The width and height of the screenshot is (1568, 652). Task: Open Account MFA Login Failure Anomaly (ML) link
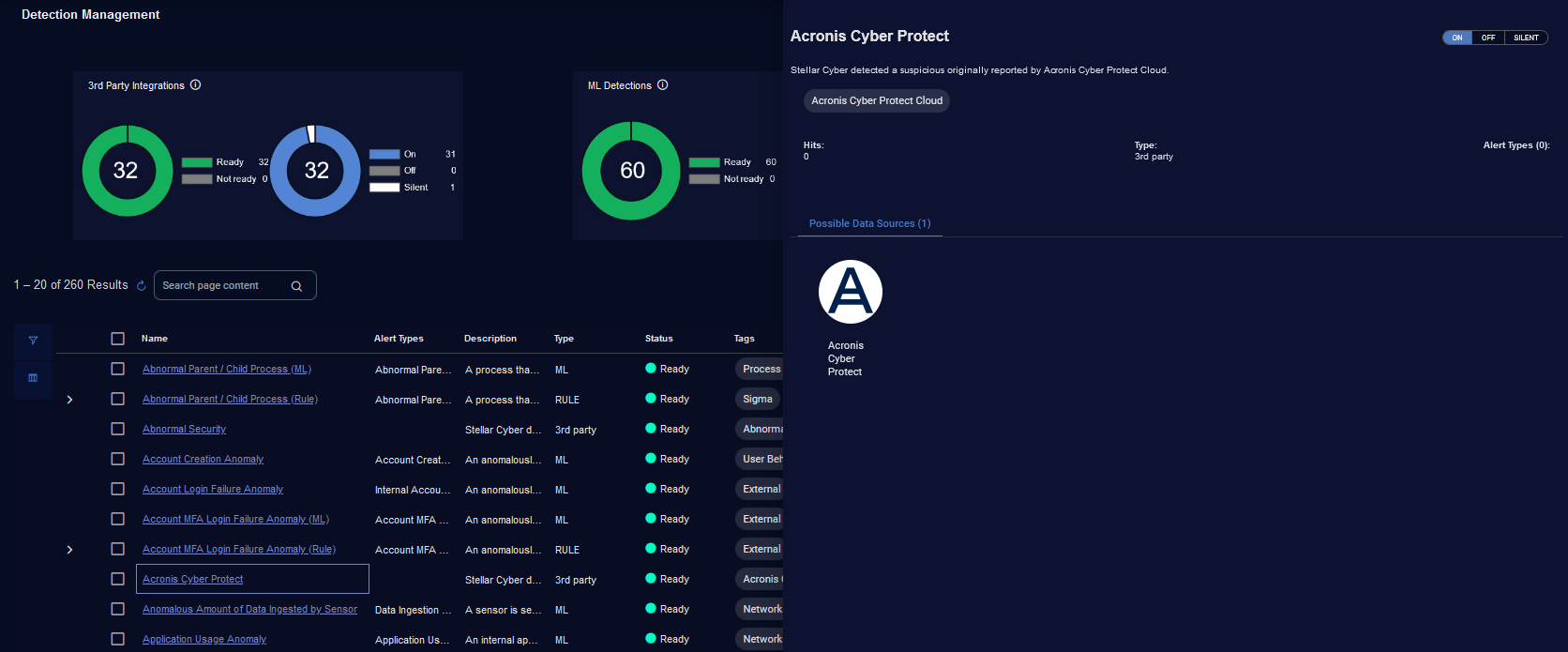click(235, 519)
